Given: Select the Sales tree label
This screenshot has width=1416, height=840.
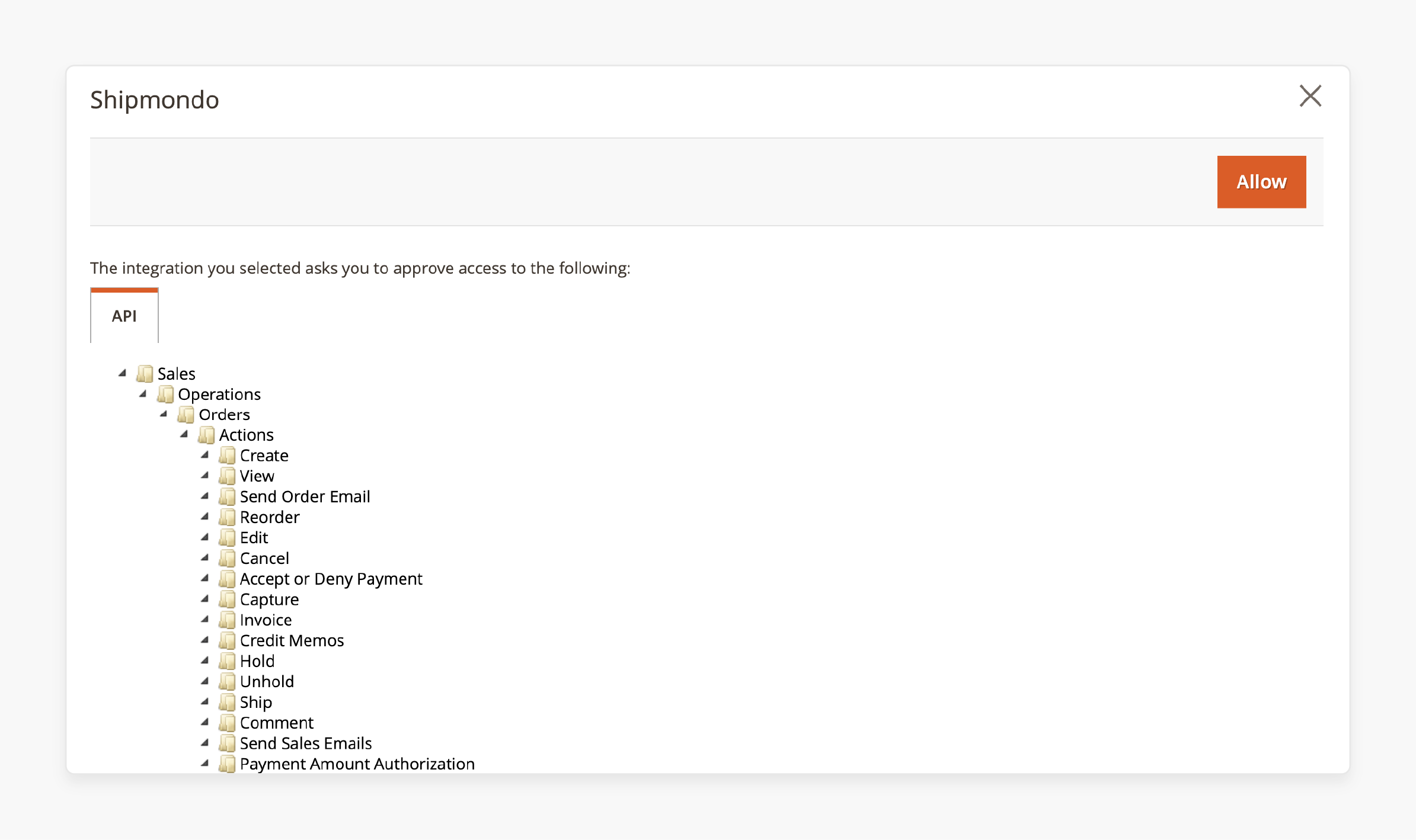Looking at the screenshot, I should pos(177,374).
